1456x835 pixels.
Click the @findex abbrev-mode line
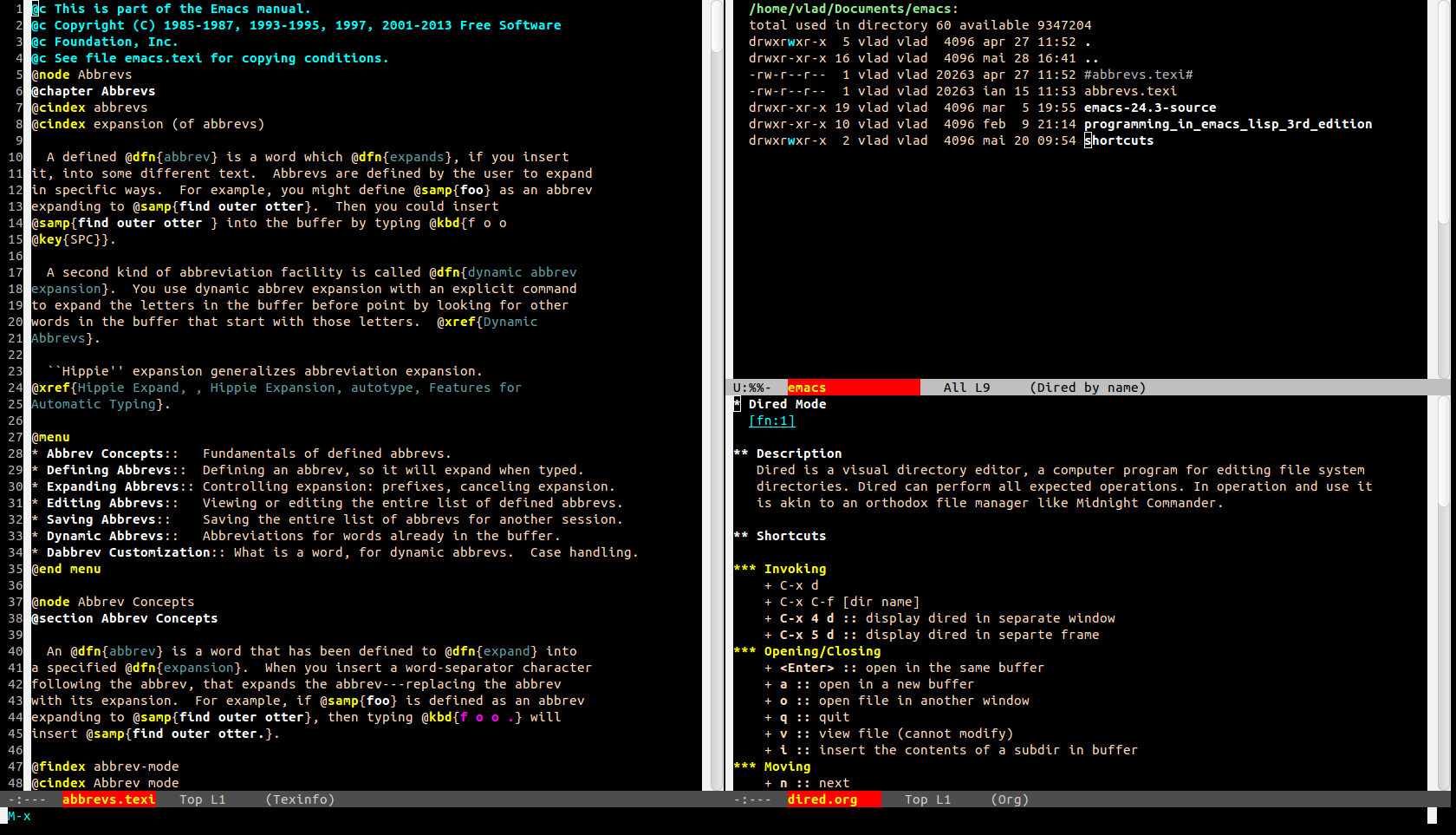click(x=105, y=767)
